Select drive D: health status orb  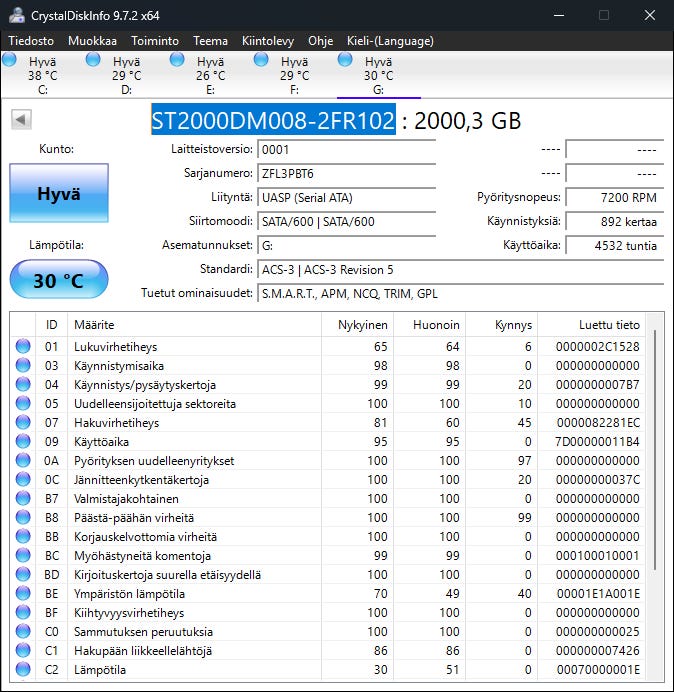pos(94,61)
